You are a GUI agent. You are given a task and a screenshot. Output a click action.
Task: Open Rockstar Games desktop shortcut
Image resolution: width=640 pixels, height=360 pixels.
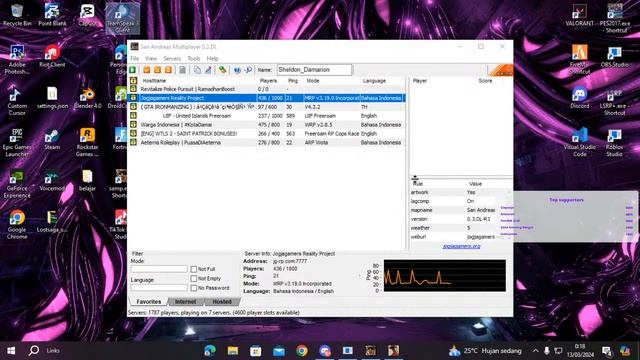click(87, 142)
